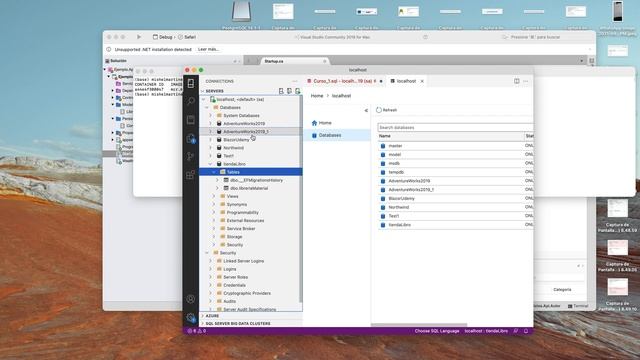Viewport: 640px width, 360px height.
Task: Open the Extensions view in activity bar
Action: 191,175
